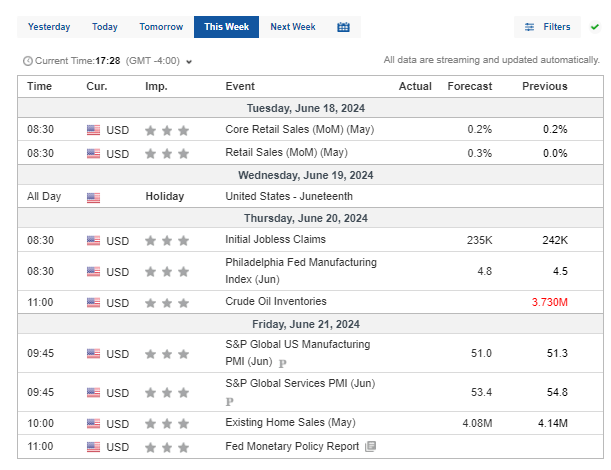Screen dimensions: 611x470
Task: Click the preliminary P icon on Manufacturing PMI
Action: click(x=282, y=362)
